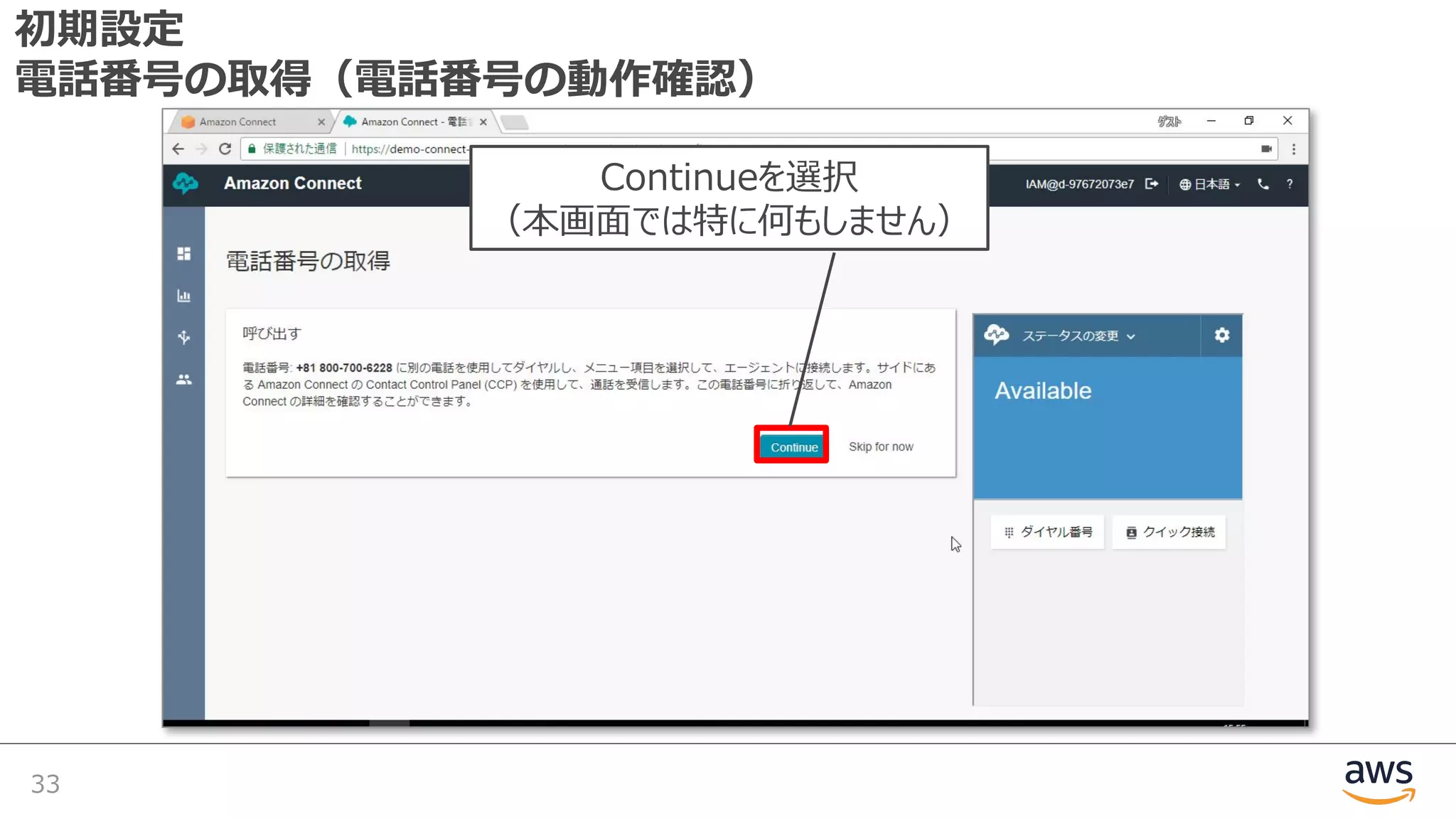Click the Continue button
Viewport: 1456px width, 819px height.
pos(793,447)
